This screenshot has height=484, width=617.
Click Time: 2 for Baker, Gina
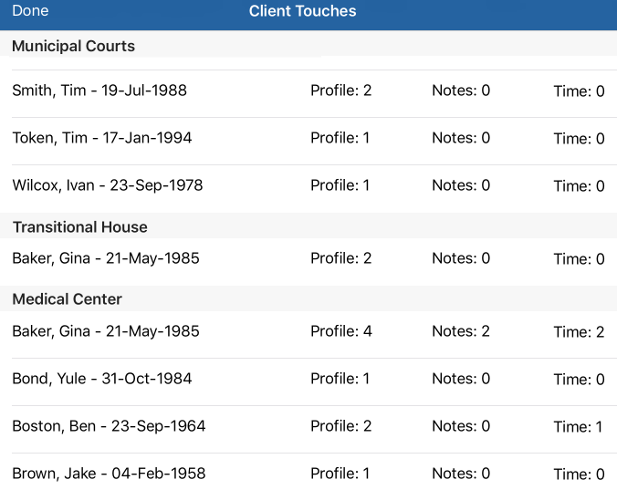point(579,332)
